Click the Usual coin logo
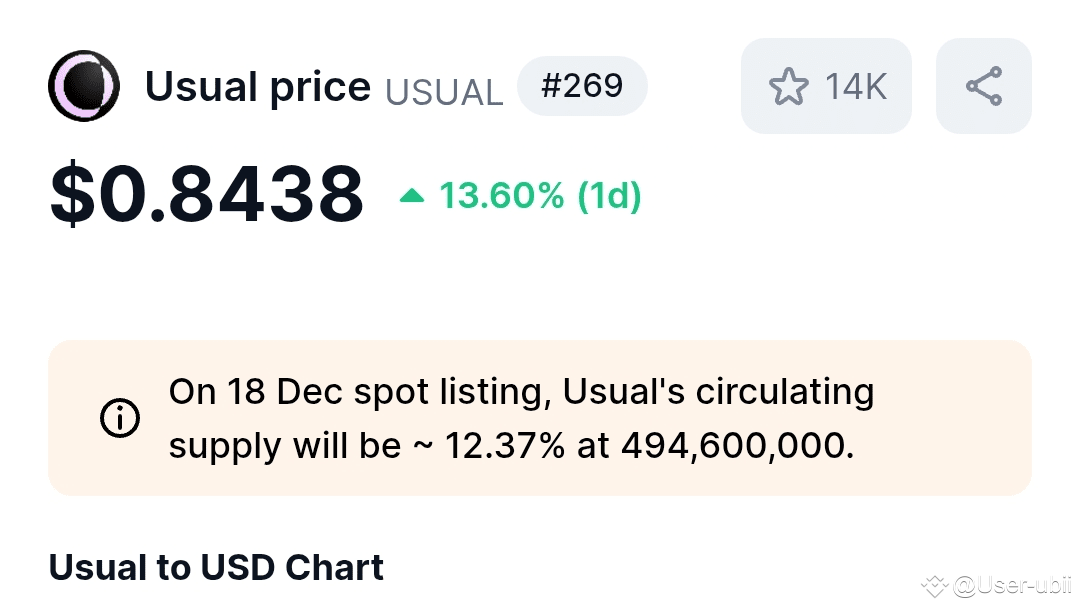The height and width of the screenshot is (607, 1080). [84, 86]
